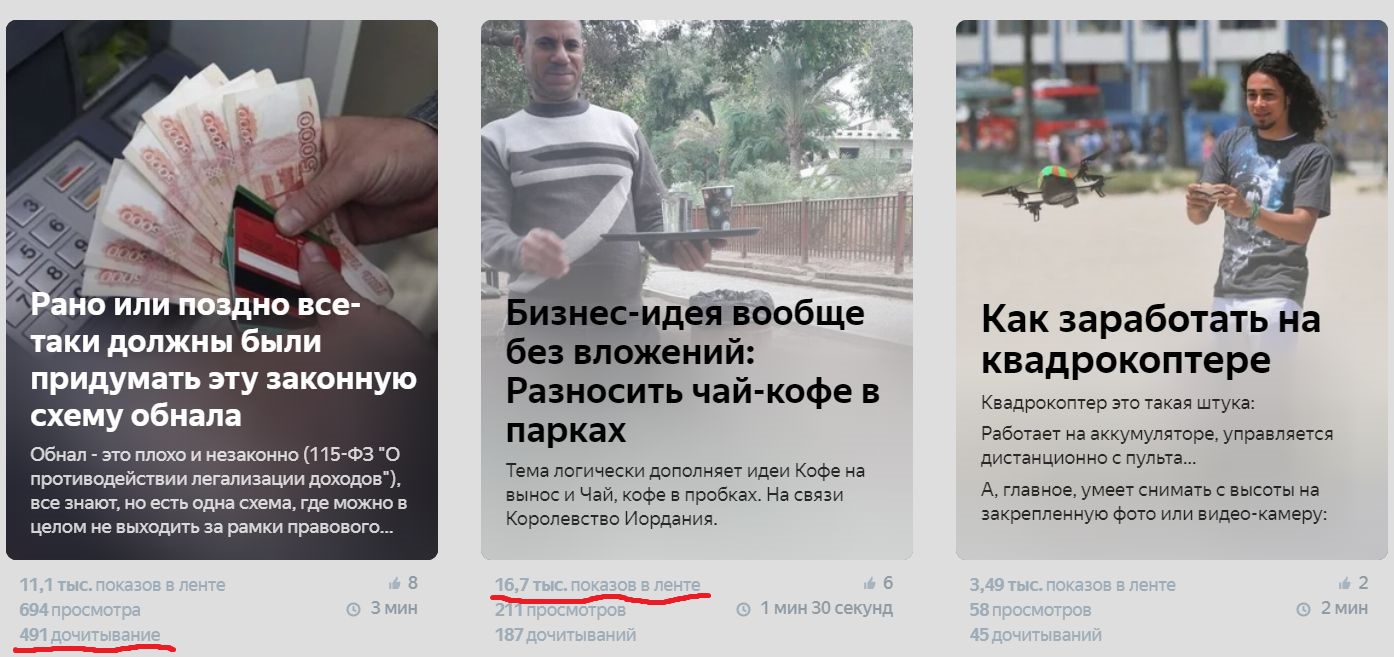1394x657 pixels.
Task: Open the обнал scheme article card
Action: pos(222,290)
